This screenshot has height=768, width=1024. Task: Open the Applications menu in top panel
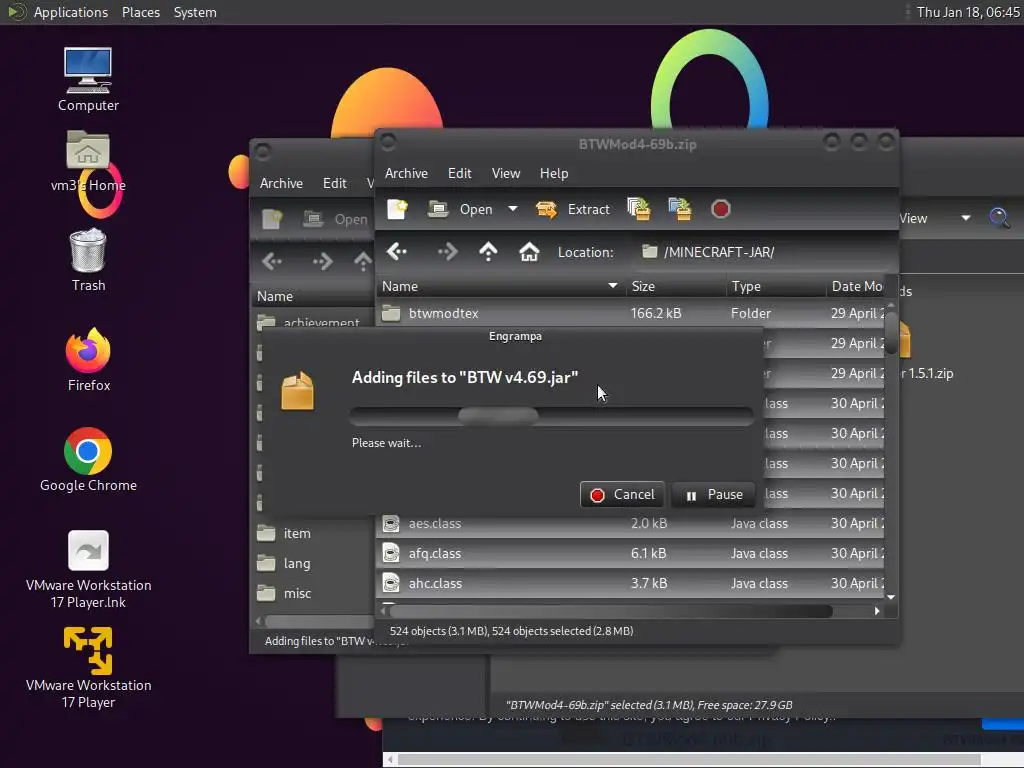point(71,12)
